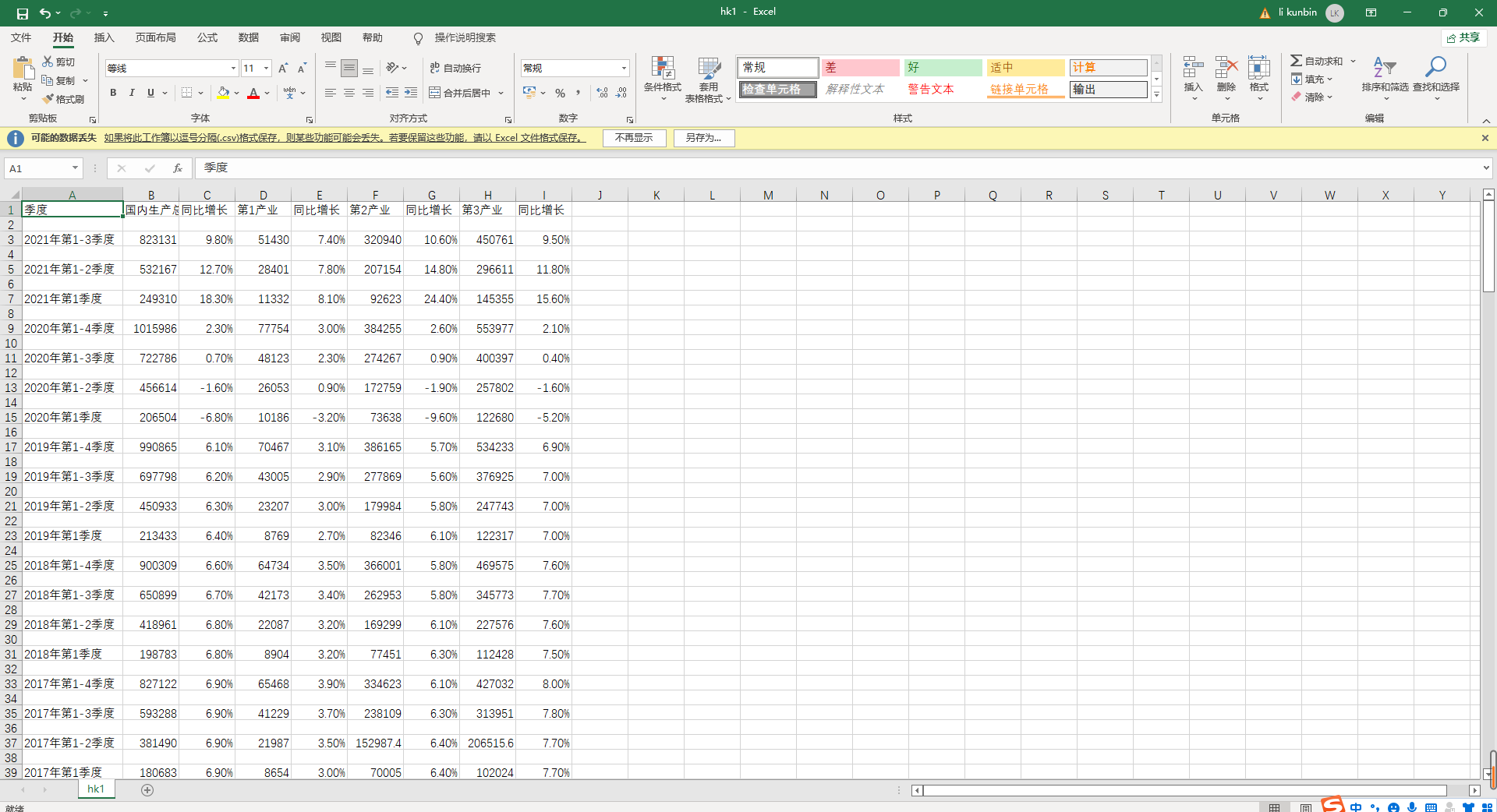Click the Cut scissors icon
The height and width of the screenshot is (812, 1497).
[48, 62]
